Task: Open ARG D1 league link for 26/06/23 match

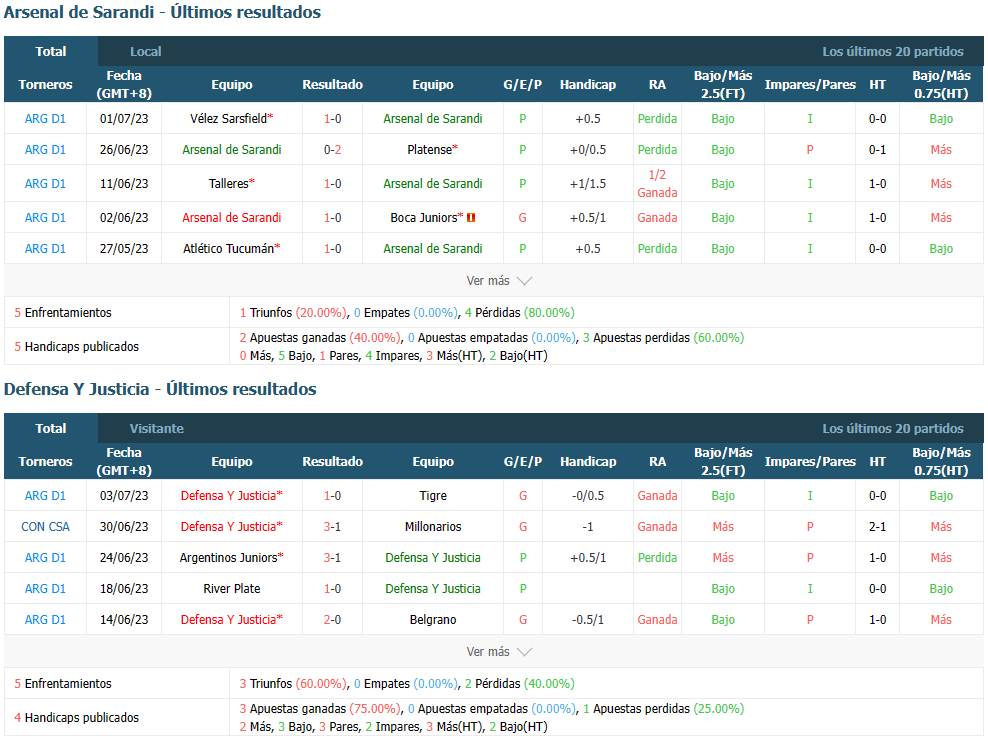Action: [45, 150]
